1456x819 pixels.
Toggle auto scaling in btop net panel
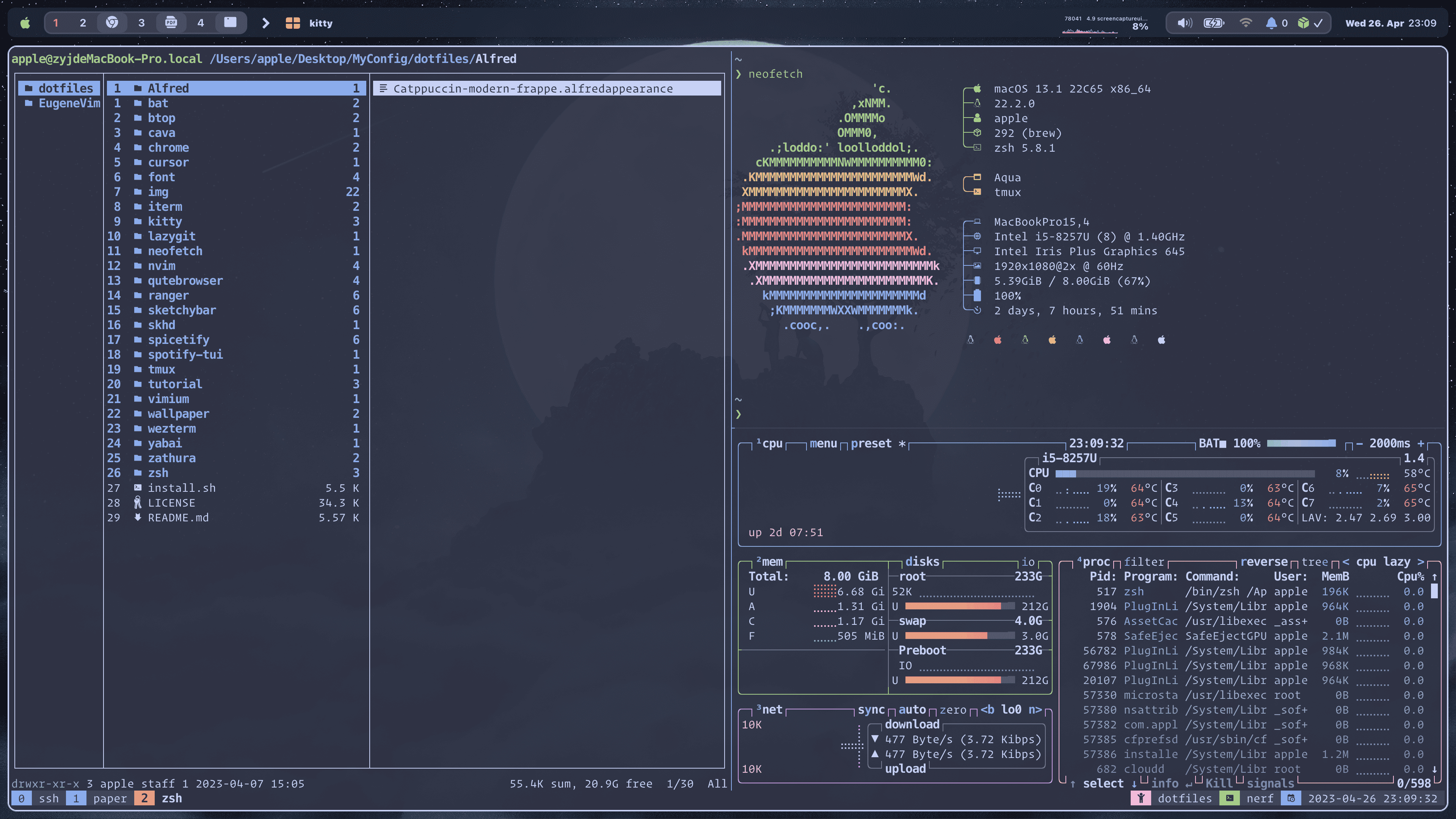912,710
